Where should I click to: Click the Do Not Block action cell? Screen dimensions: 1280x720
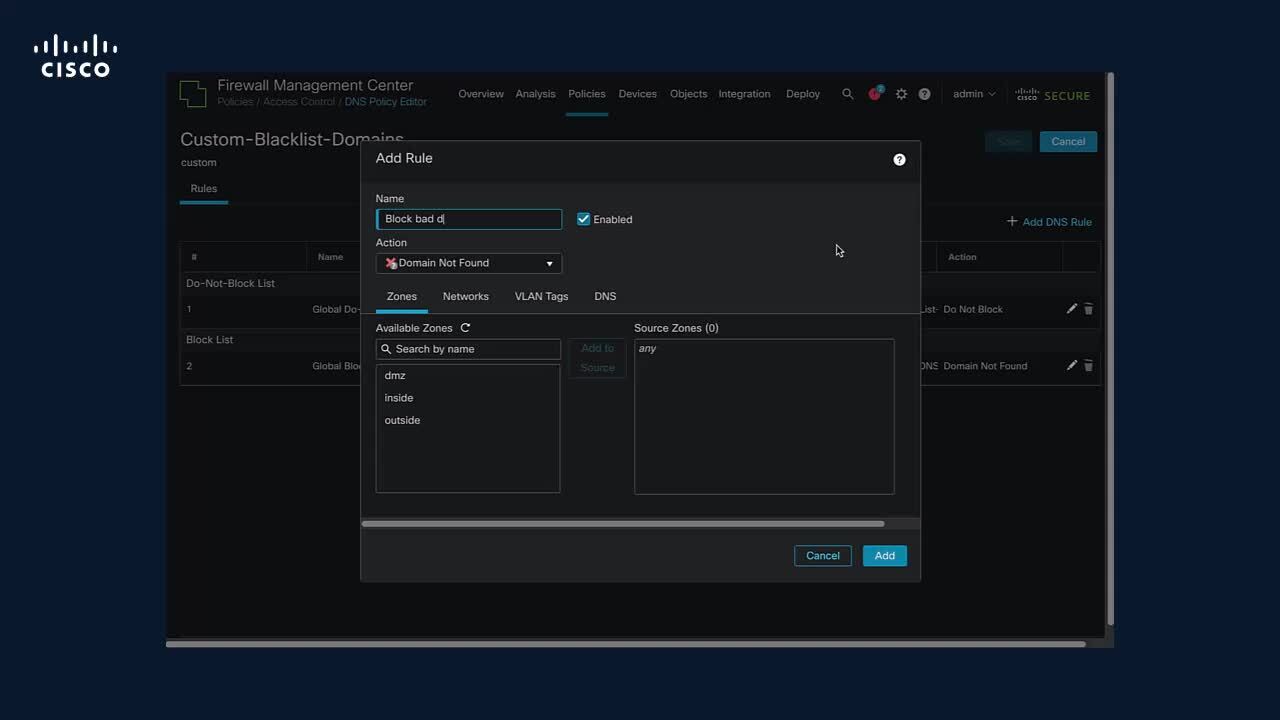pyautogui.click(x=973, y=309)
